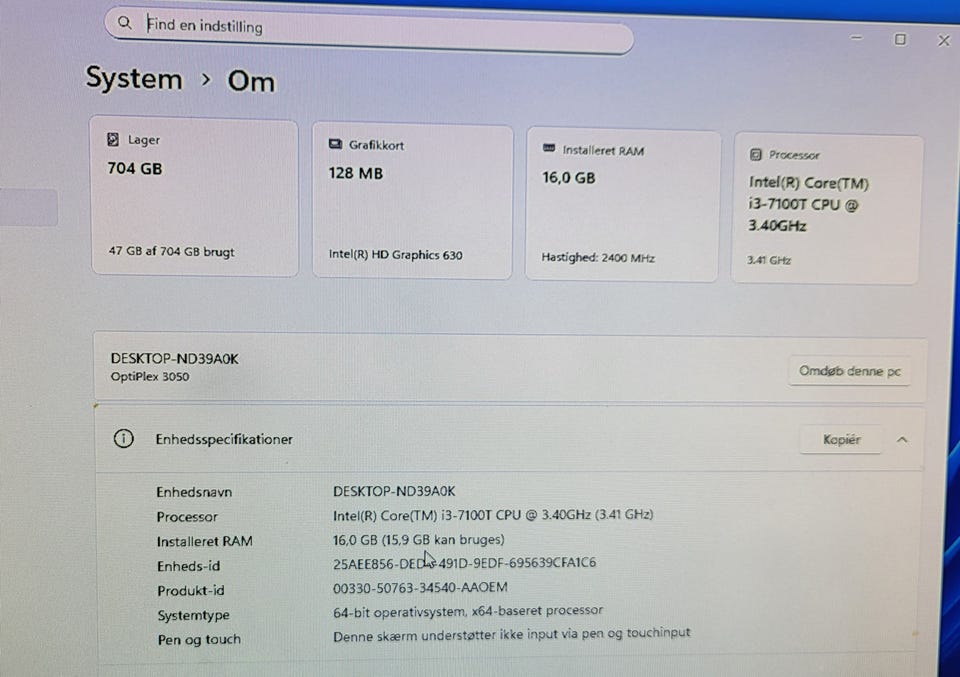Open the Installeret RAM 16,0 GB card
Image resolution: width=960 pixels, height=677 pixels.
pos(623,205)
